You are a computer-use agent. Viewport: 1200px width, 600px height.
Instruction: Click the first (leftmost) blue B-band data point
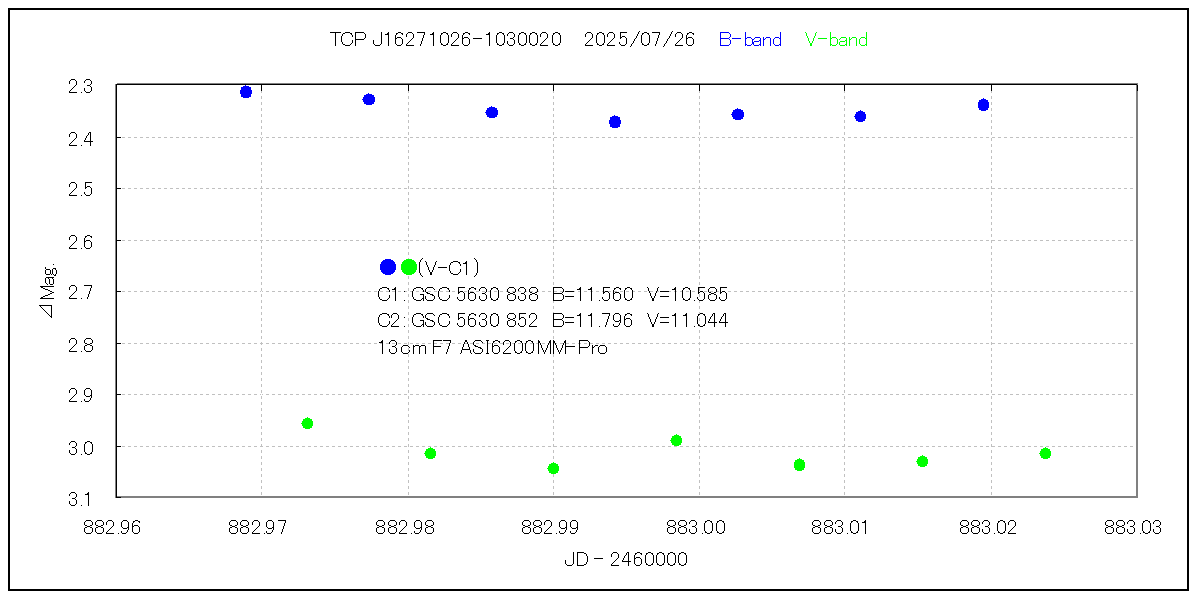pyautogui.click(x=246, y=92)
